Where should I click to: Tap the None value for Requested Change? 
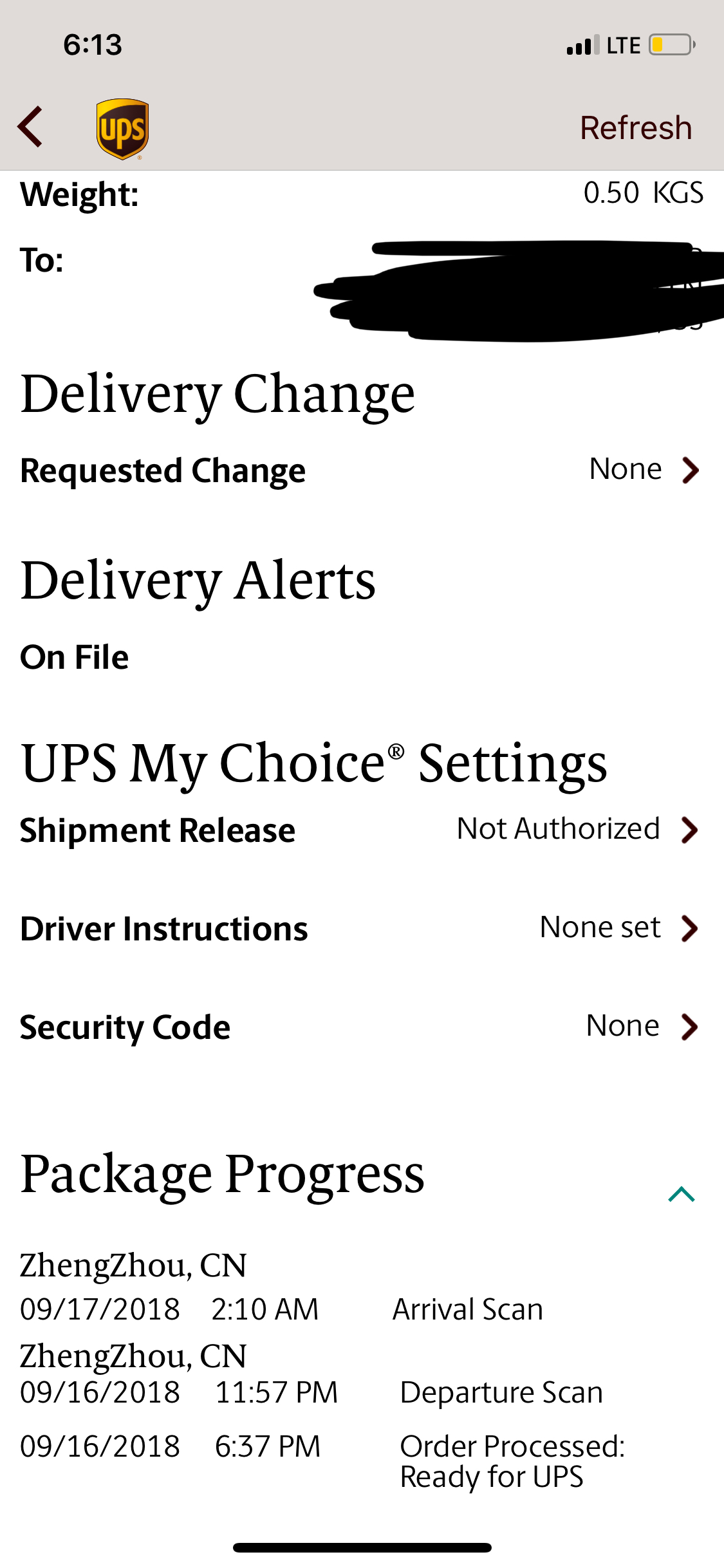tap(626, 469)
